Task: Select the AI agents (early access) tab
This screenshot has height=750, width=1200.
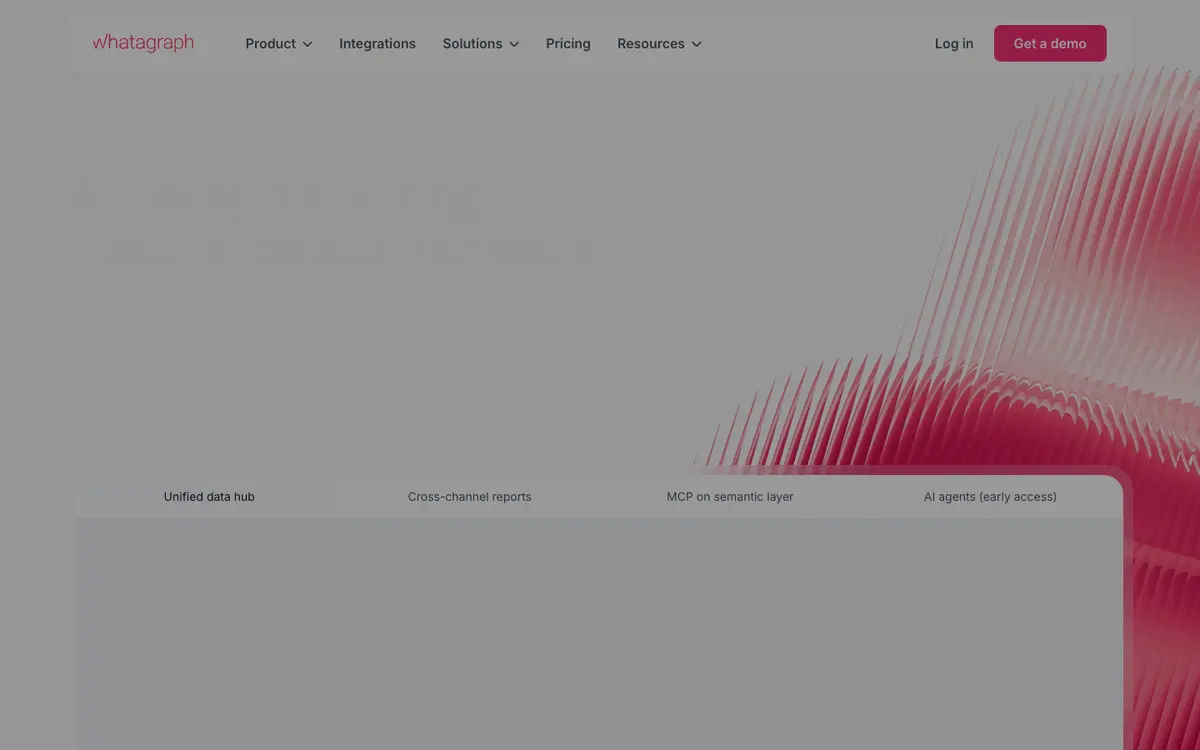Action: pos(990,497)
